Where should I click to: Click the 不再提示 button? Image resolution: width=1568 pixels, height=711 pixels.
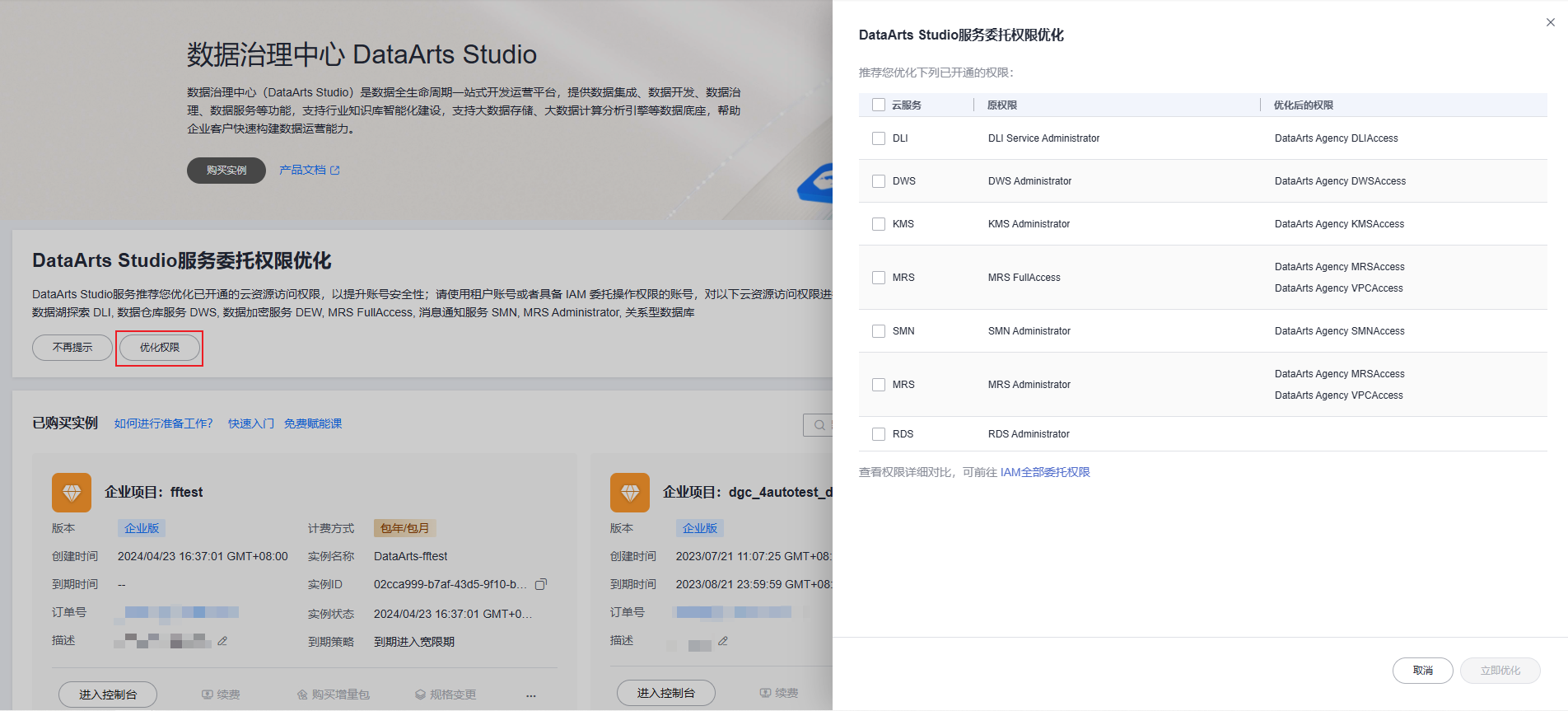click(72, 348)
